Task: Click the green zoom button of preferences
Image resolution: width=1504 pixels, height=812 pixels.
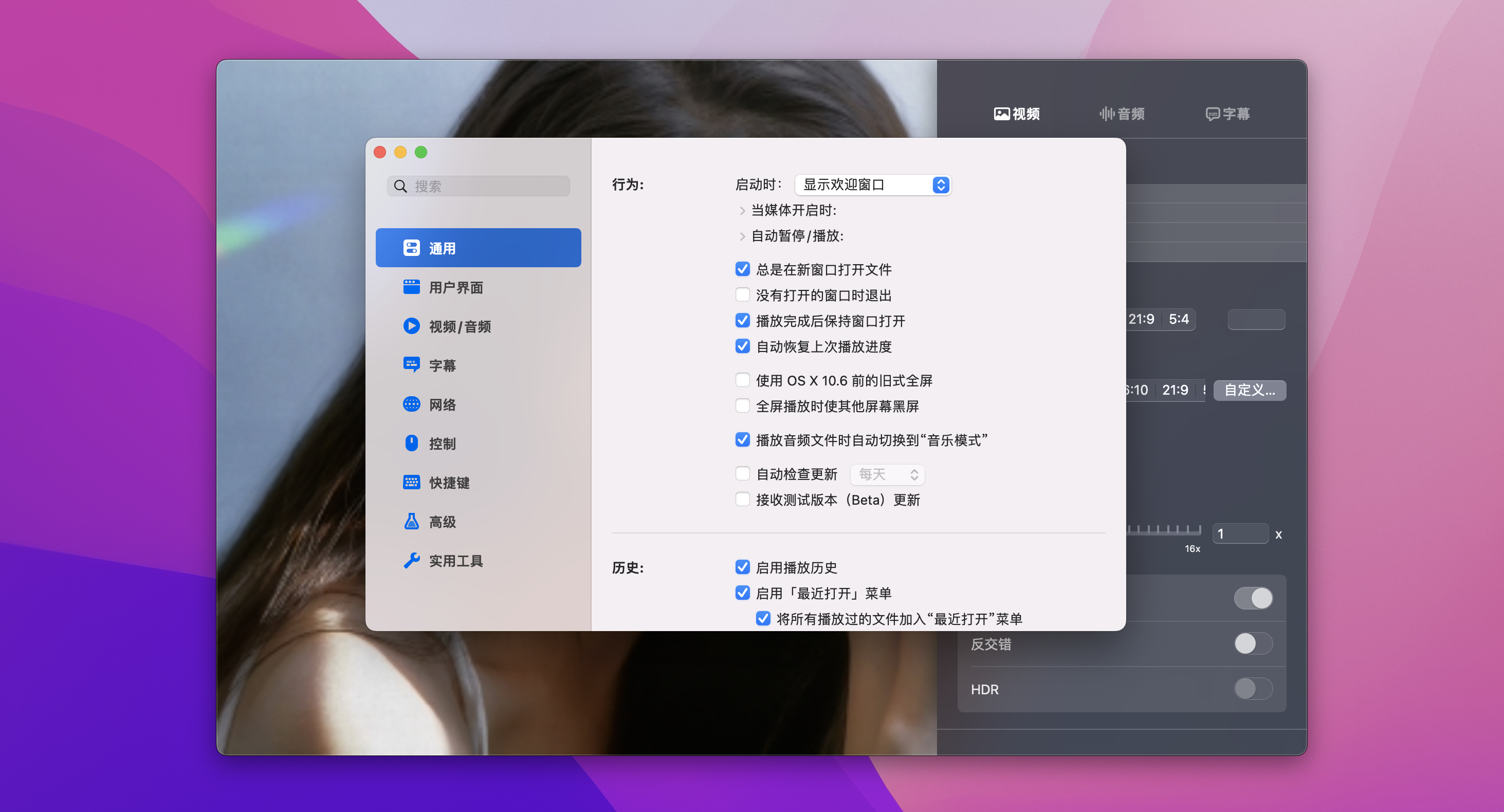Action: (x=421, y=152)
